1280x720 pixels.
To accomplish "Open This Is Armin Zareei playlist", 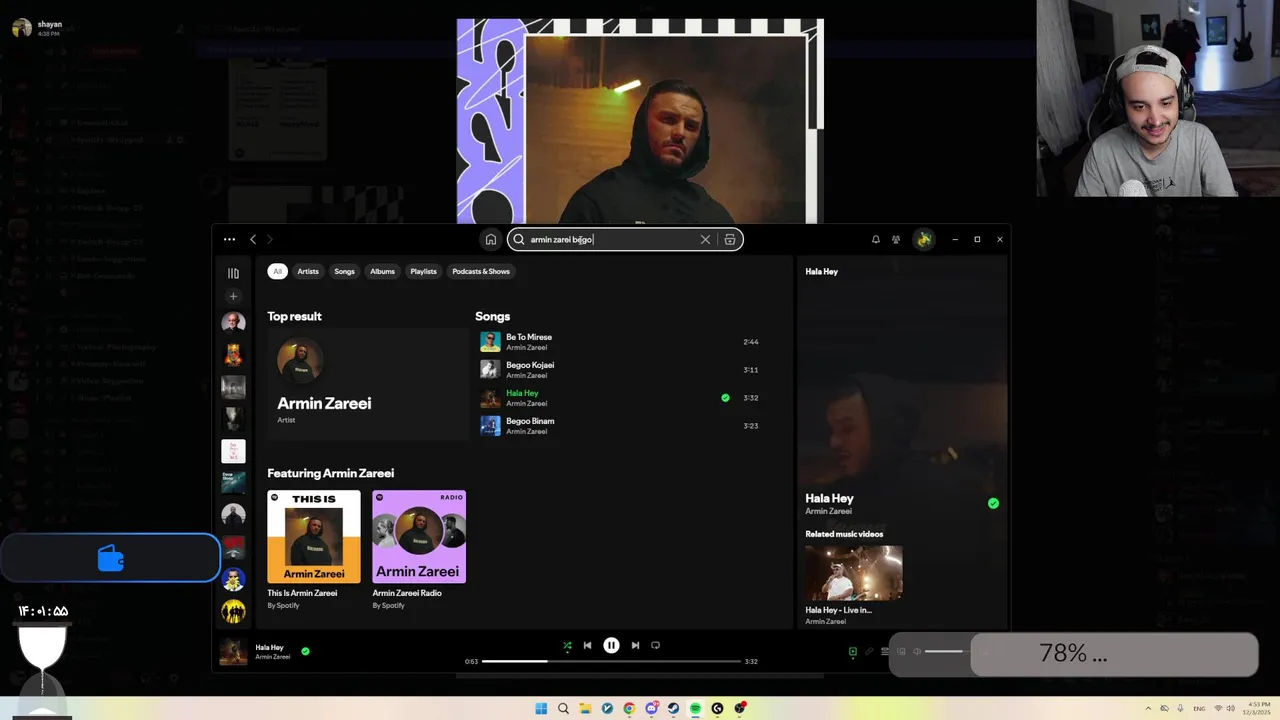I will (314, 537).
